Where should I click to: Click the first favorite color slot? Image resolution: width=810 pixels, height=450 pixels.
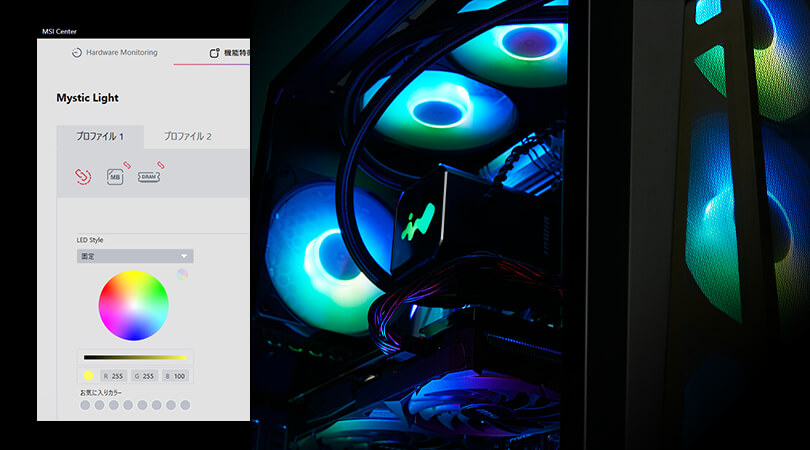85,405
